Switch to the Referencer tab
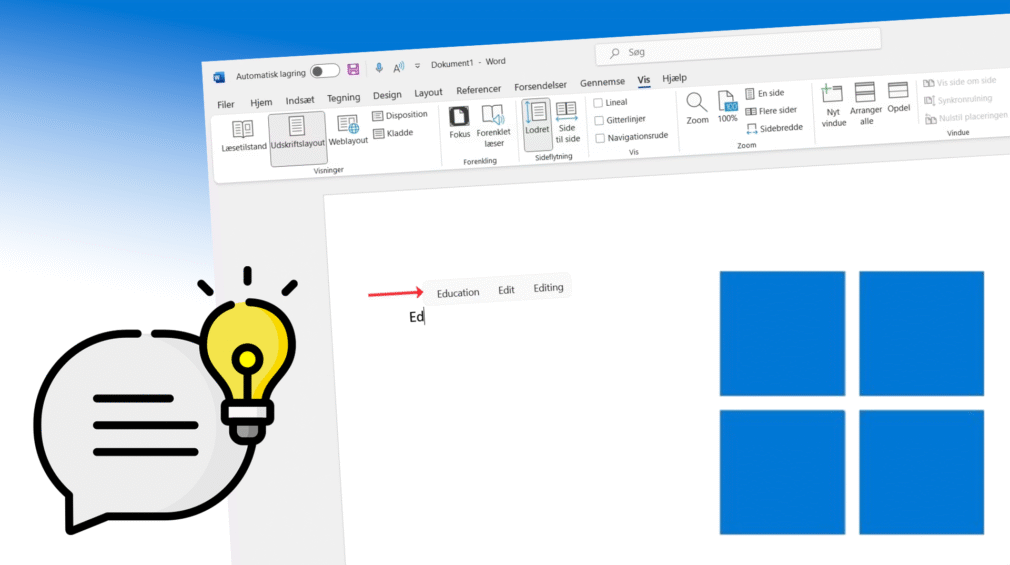 point(478,90)
